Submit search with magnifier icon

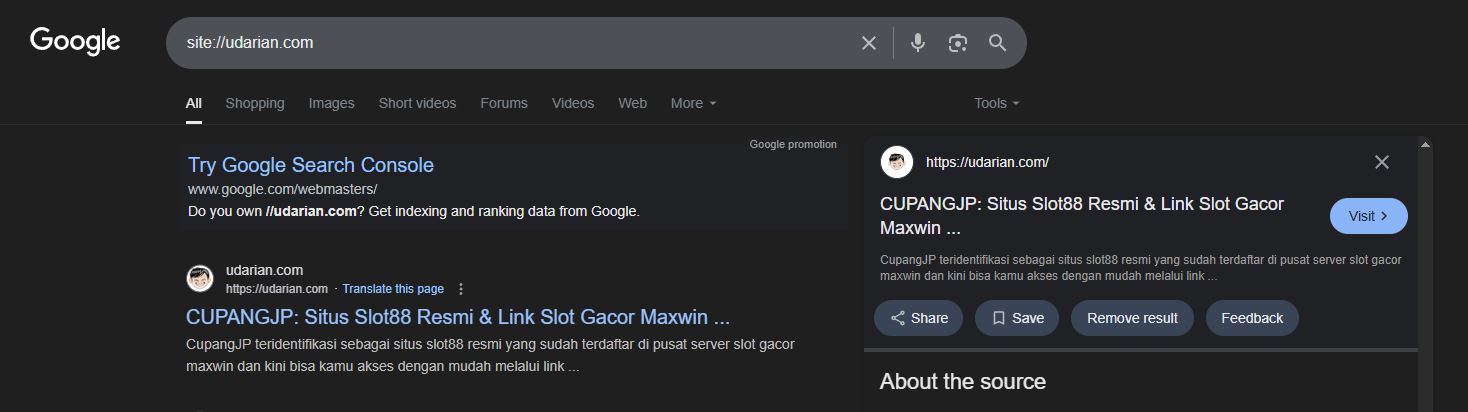tap(997, 43)
